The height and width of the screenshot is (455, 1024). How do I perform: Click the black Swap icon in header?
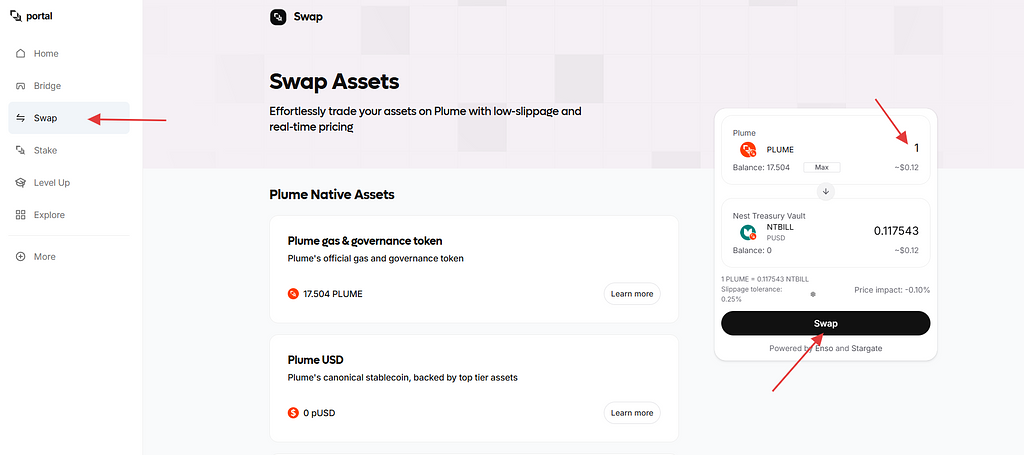tap(278, 17)
